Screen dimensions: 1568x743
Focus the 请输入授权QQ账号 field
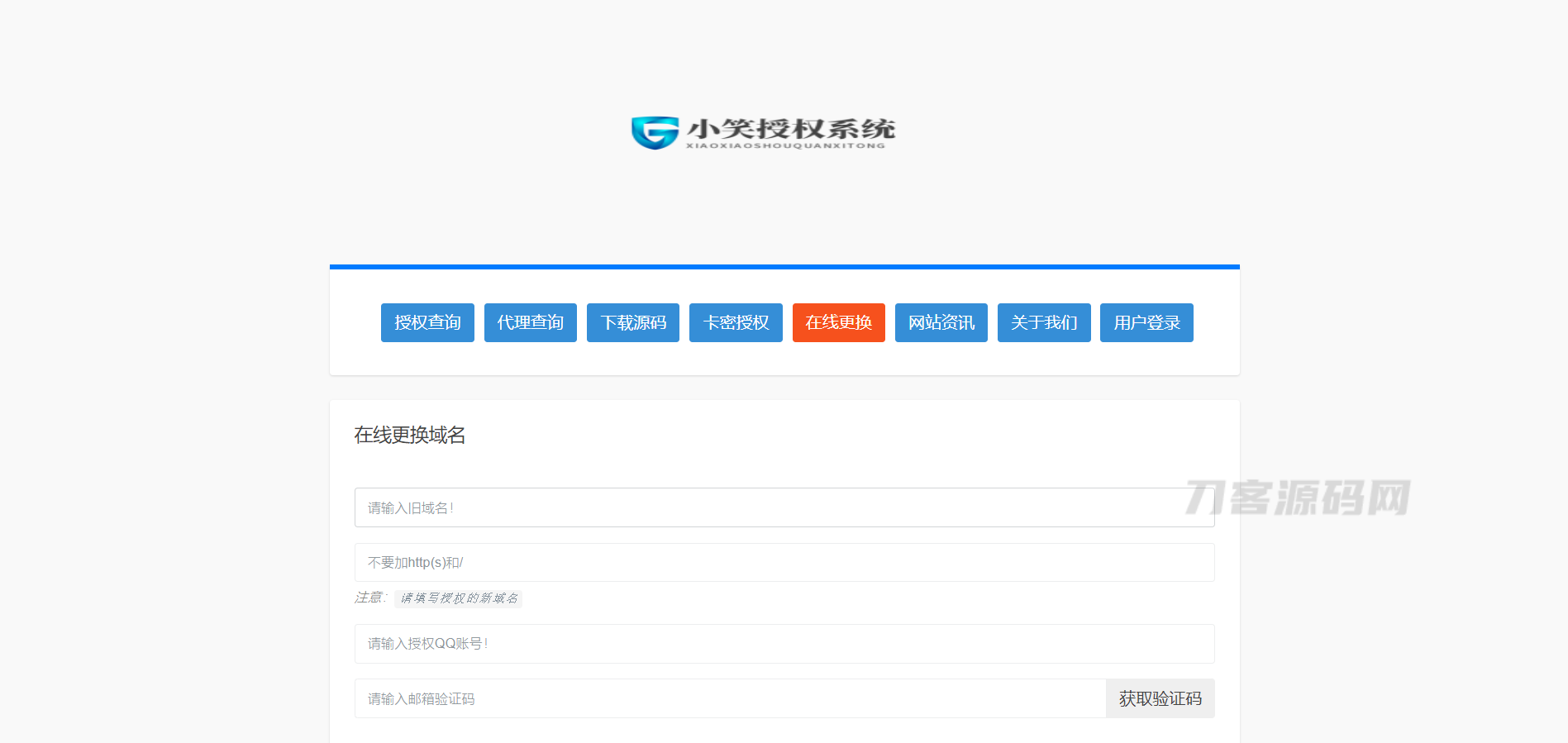(784, 644)
